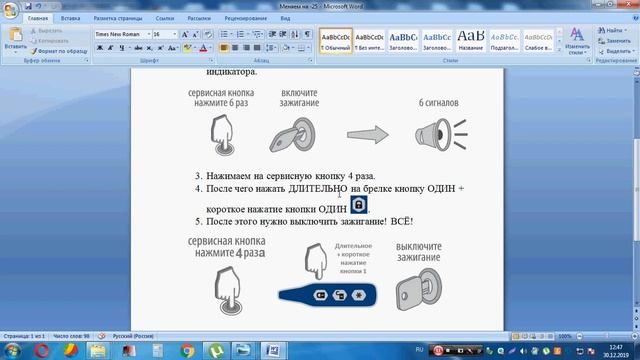Increase paragraph indent
Screen dimensions: 640x360
283,34
